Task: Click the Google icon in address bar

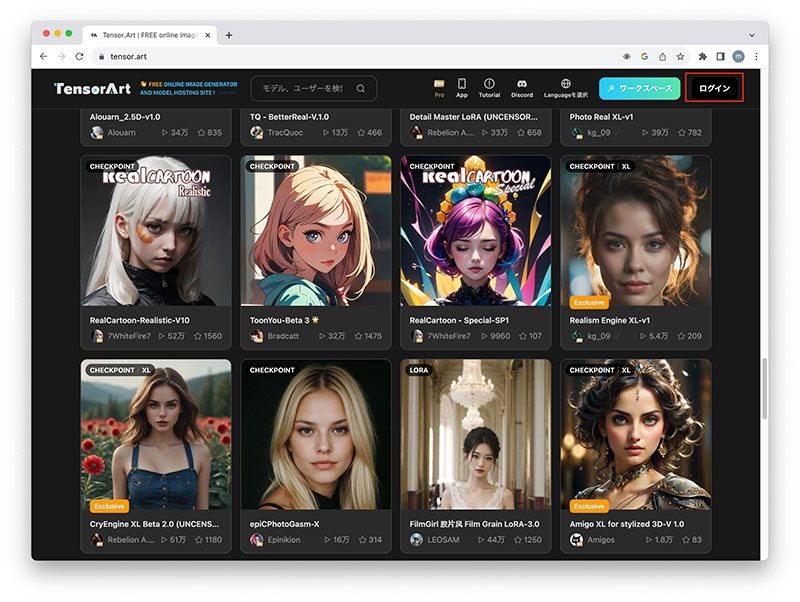Action: click(x=644, y=57)
